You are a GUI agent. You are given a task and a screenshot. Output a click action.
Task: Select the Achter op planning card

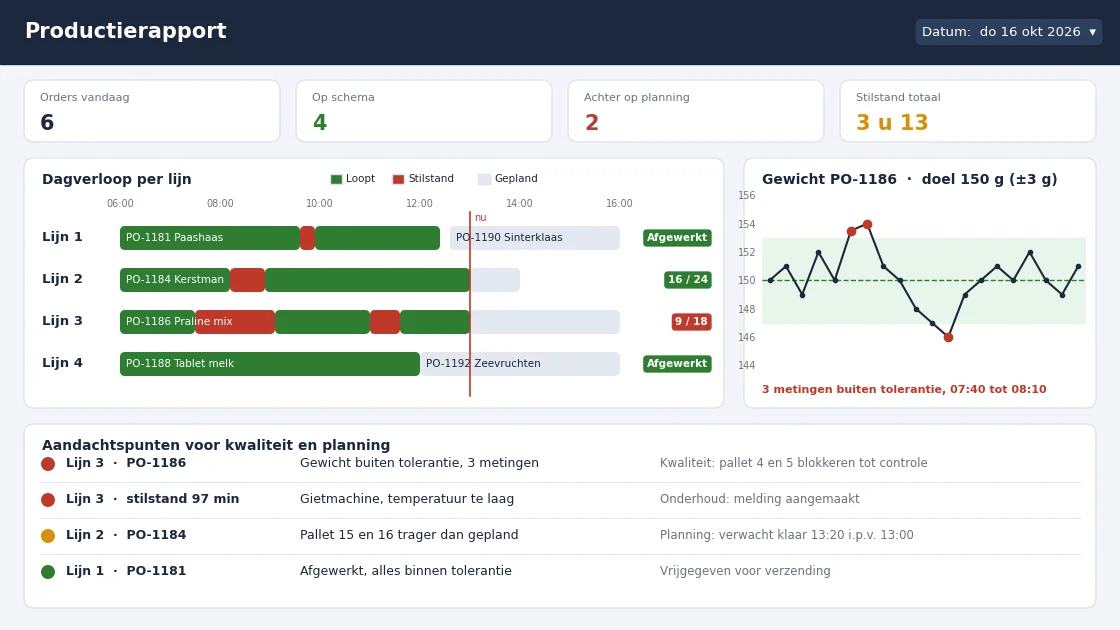point(696,111)
